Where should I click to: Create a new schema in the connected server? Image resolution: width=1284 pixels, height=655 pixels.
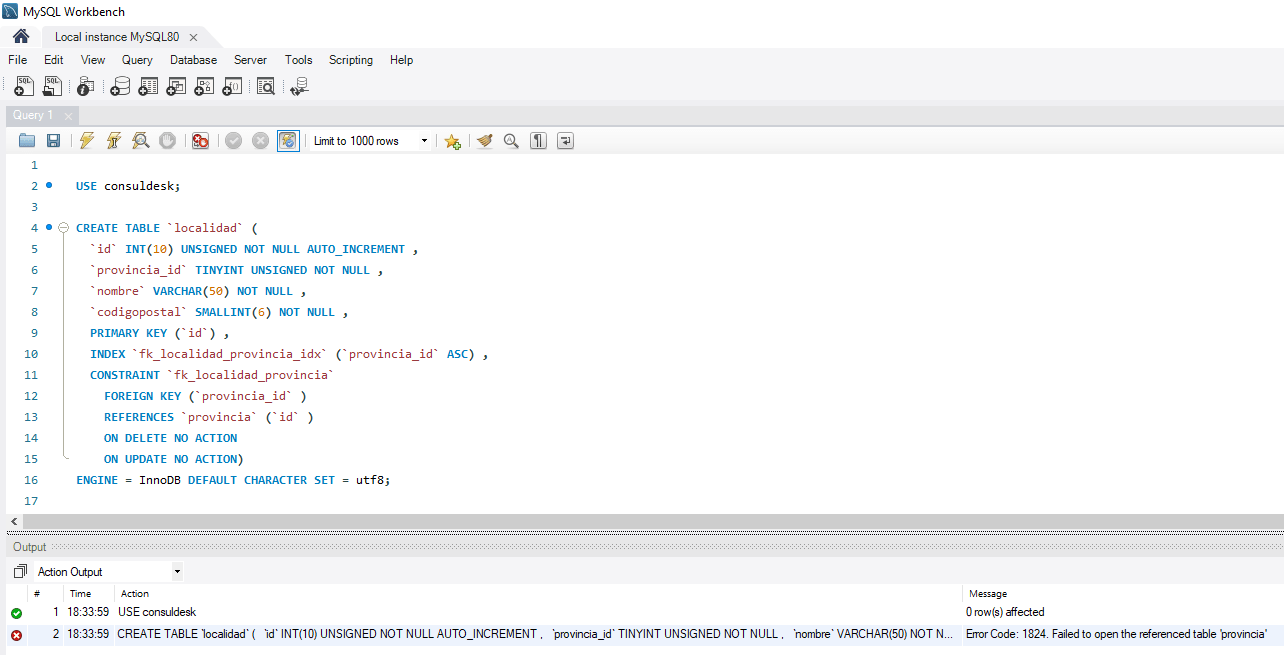pos(120,86)
